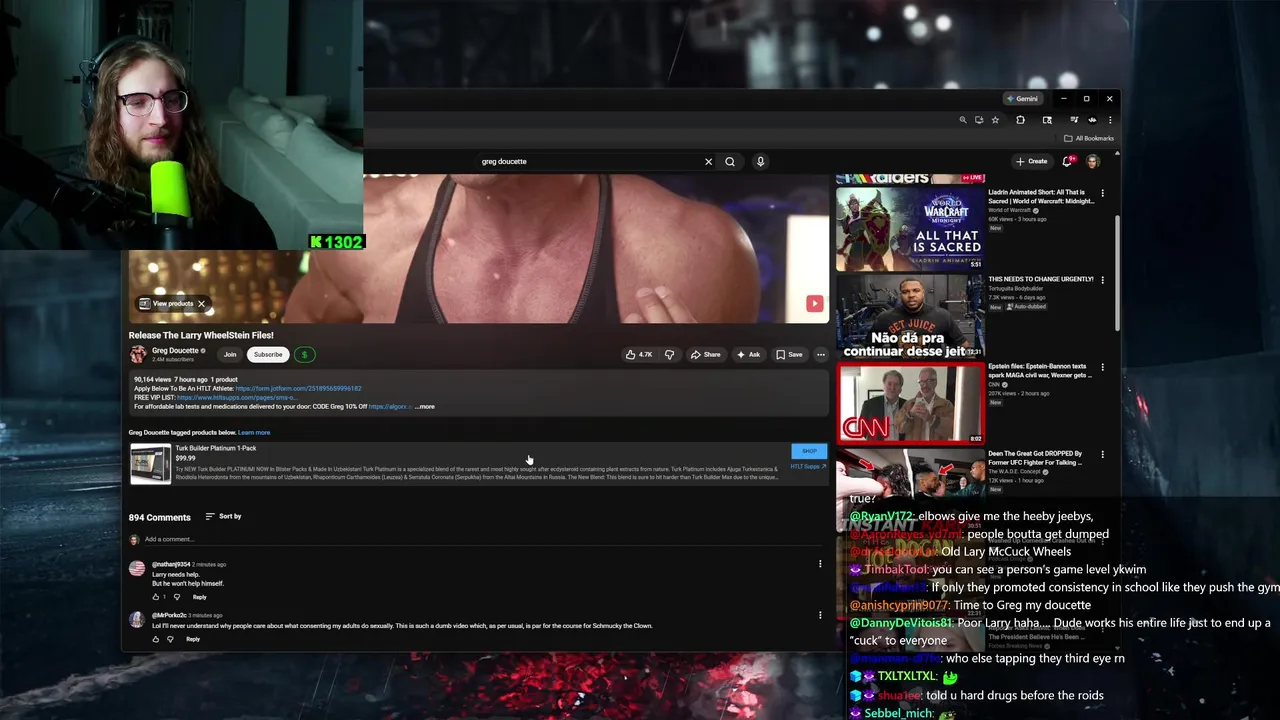Click 'Release The Larry WheelStein Files!' title
Viewport: 1280px width, 720px height.
pos(201,335)
